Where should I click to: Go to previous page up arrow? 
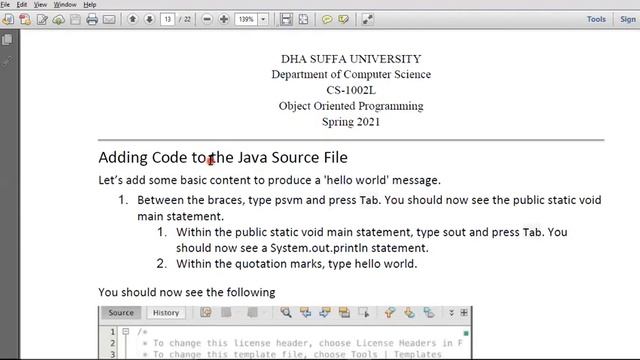132,19
